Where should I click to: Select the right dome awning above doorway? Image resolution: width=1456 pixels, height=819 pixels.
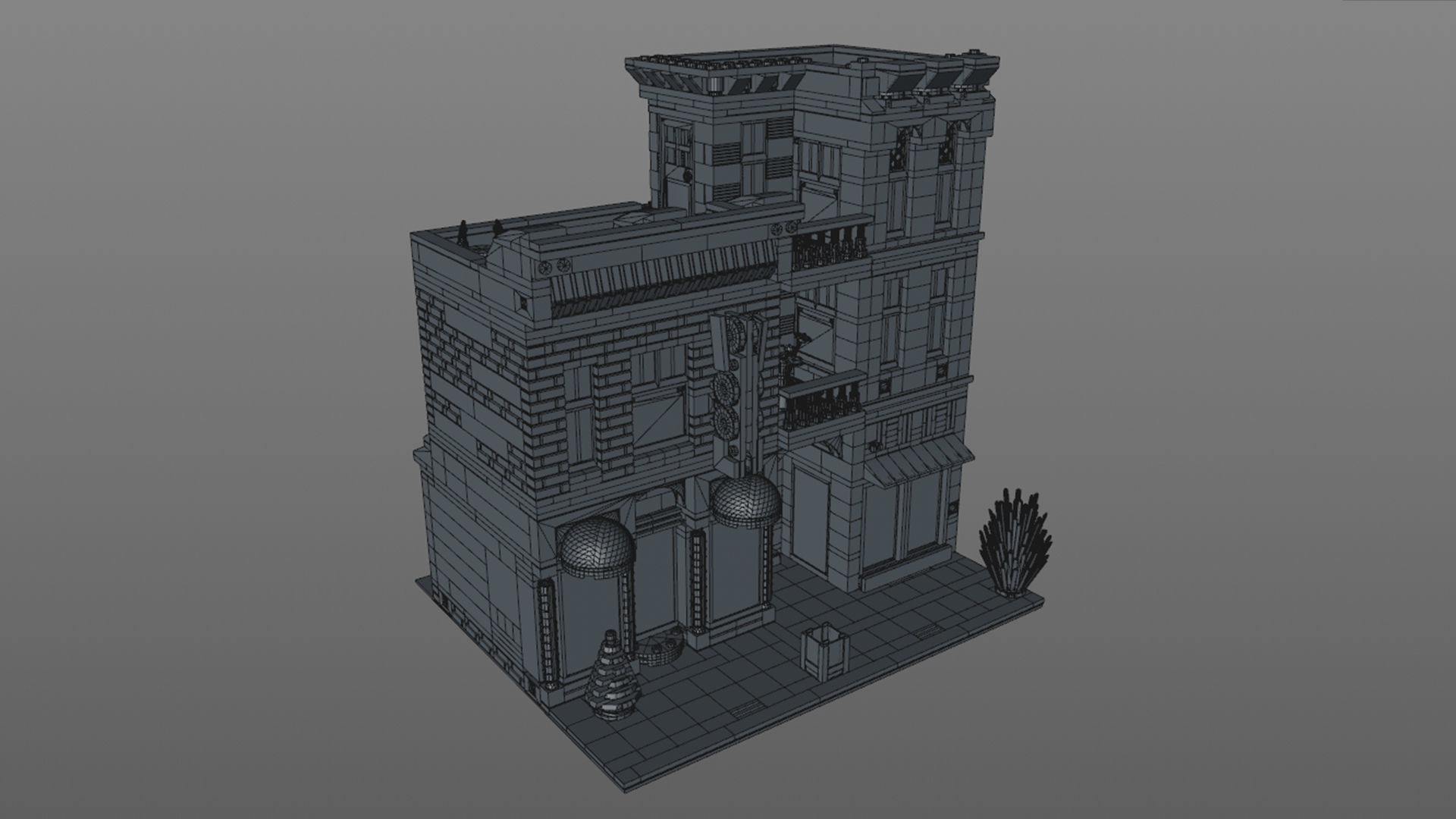pyautogui.click(x=745, y=501)
